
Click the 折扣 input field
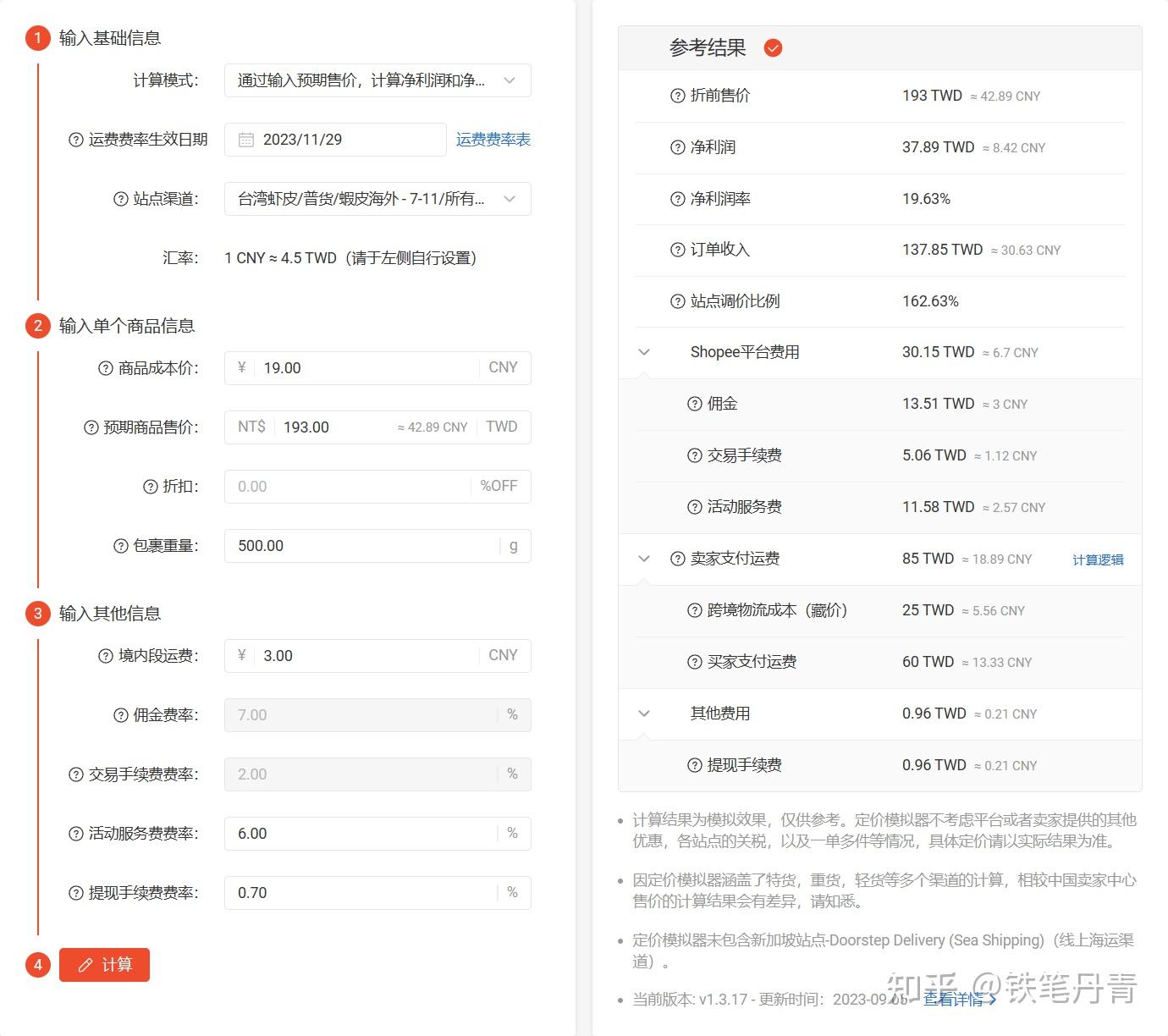pyautogui.click(x=377, y=487)
